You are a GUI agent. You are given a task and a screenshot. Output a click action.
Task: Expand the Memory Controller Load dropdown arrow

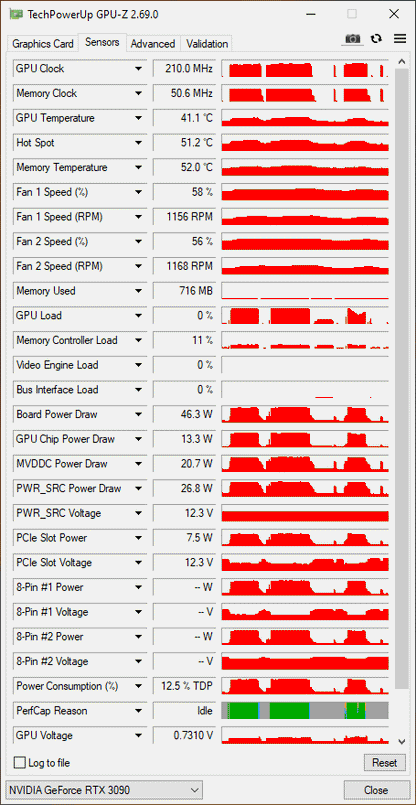[138, 340]
